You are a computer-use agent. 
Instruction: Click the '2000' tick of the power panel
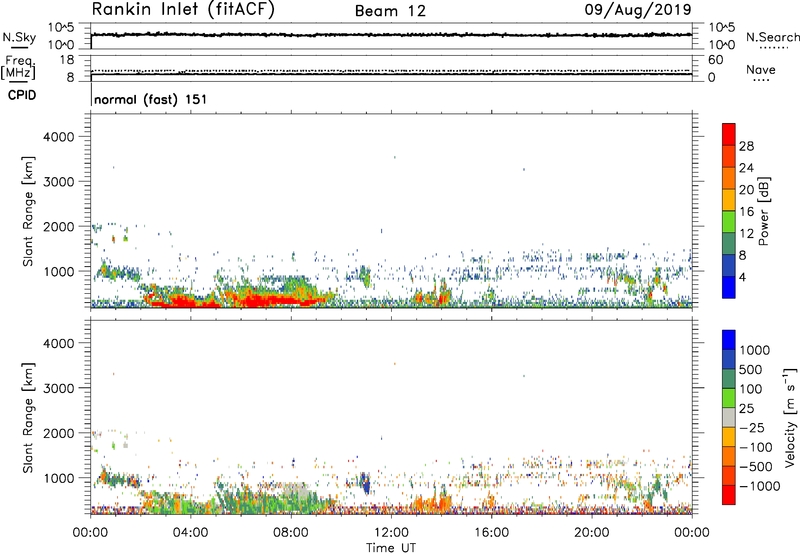(x=58, y=226)
